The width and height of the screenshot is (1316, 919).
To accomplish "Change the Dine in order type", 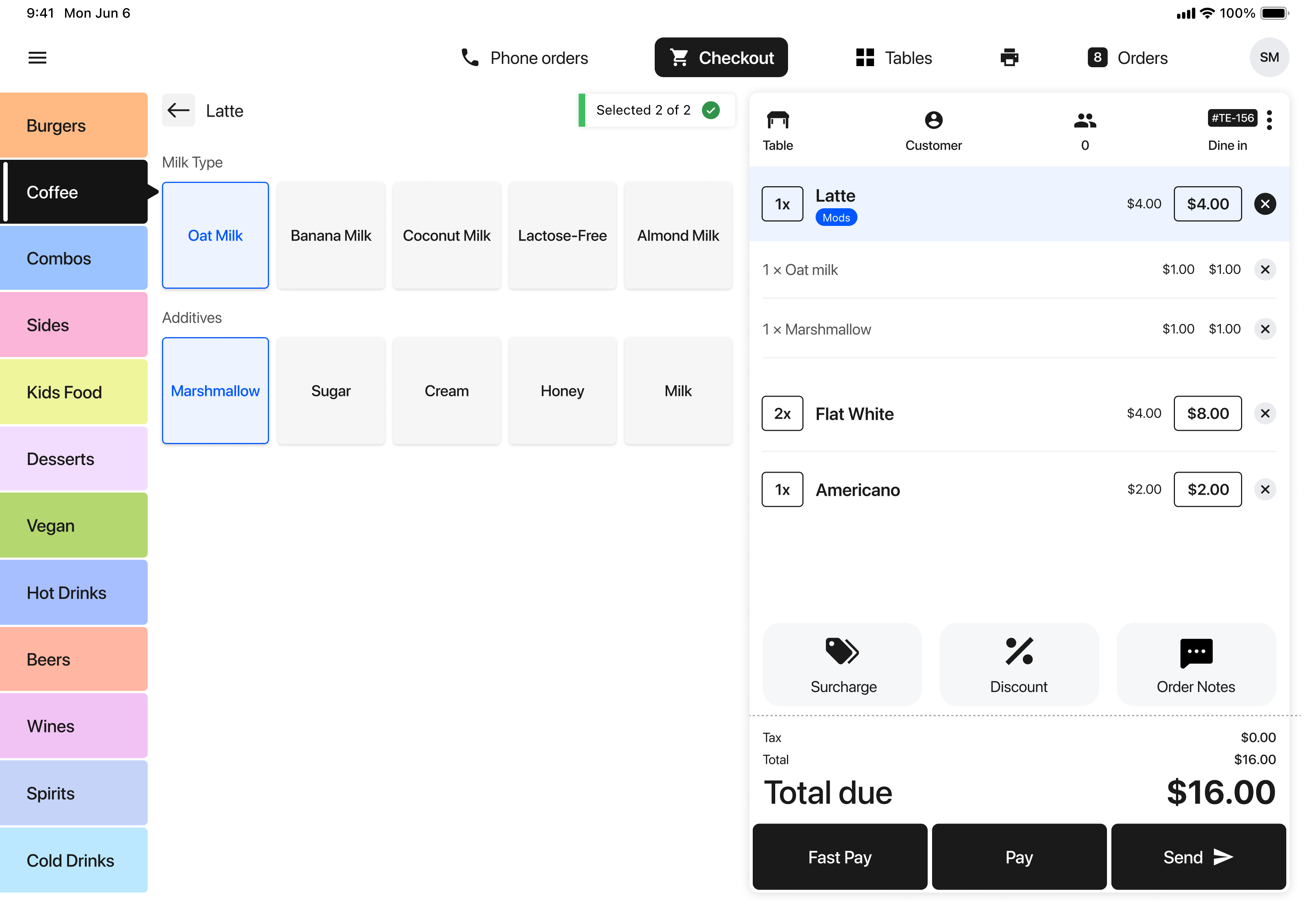I will pyautogui.click(x=1227, y=145).
